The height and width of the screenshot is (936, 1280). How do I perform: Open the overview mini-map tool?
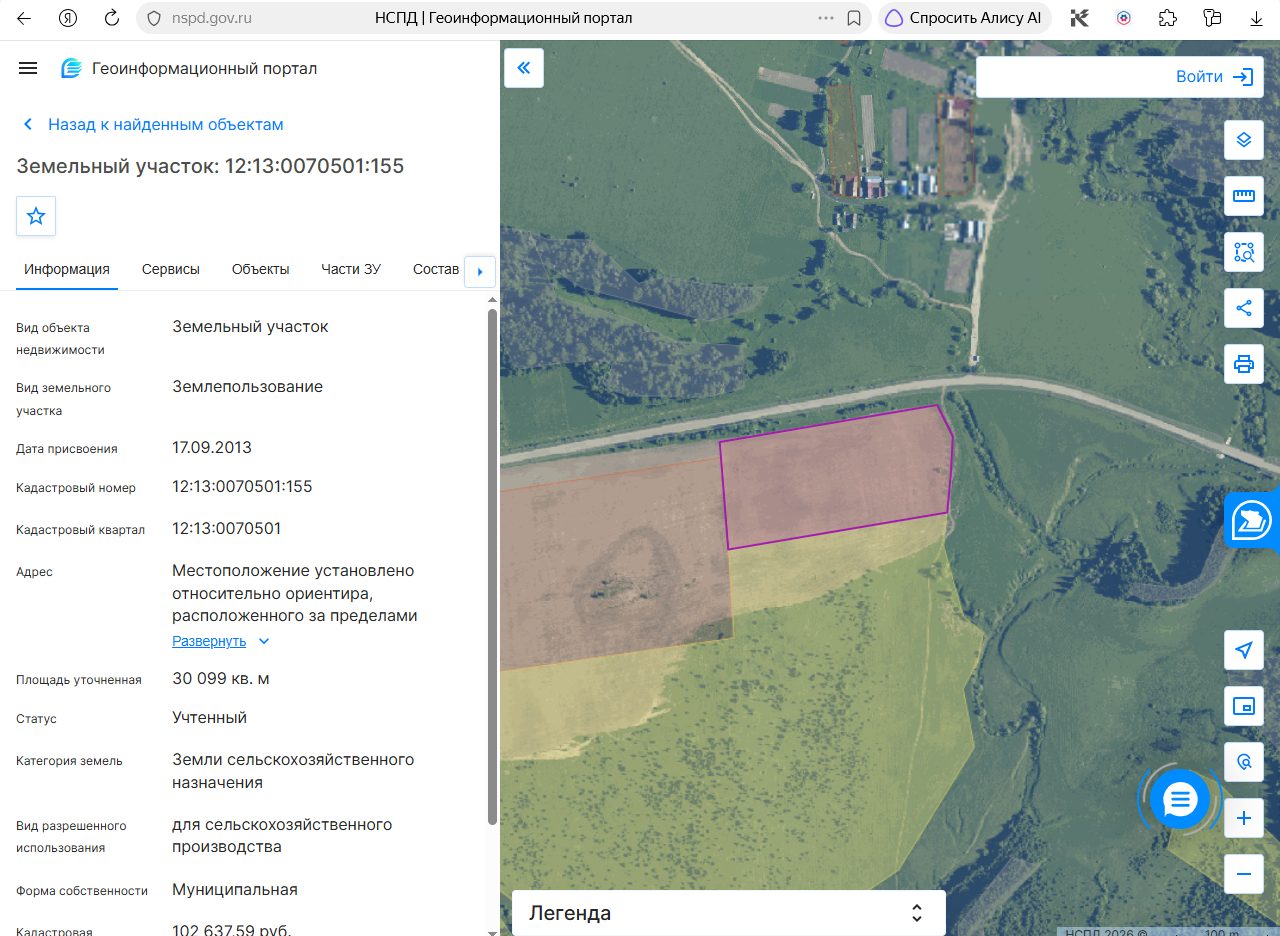click(1244, 706)
